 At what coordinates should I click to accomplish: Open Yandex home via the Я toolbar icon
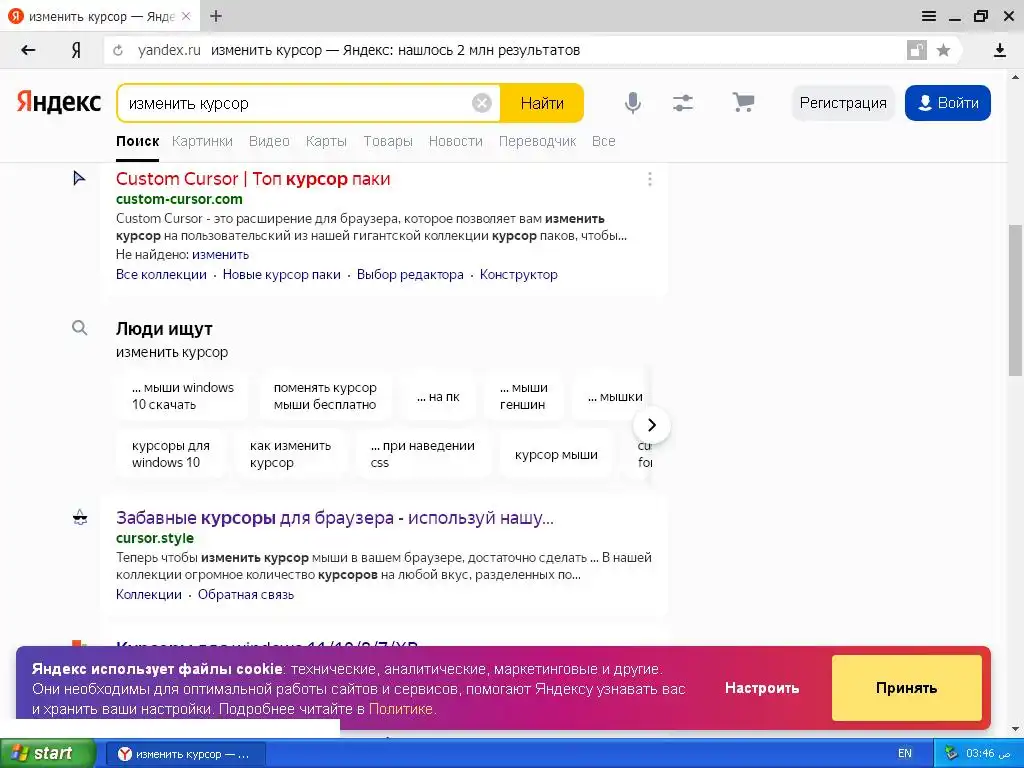click(x=76, y=50)
